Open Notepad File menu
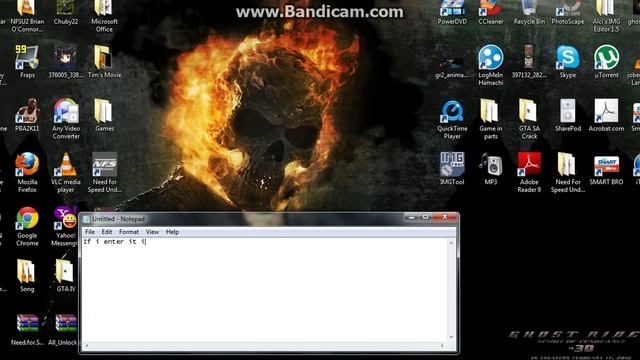This screenshot has width=640, height=360. pos(90,232)
